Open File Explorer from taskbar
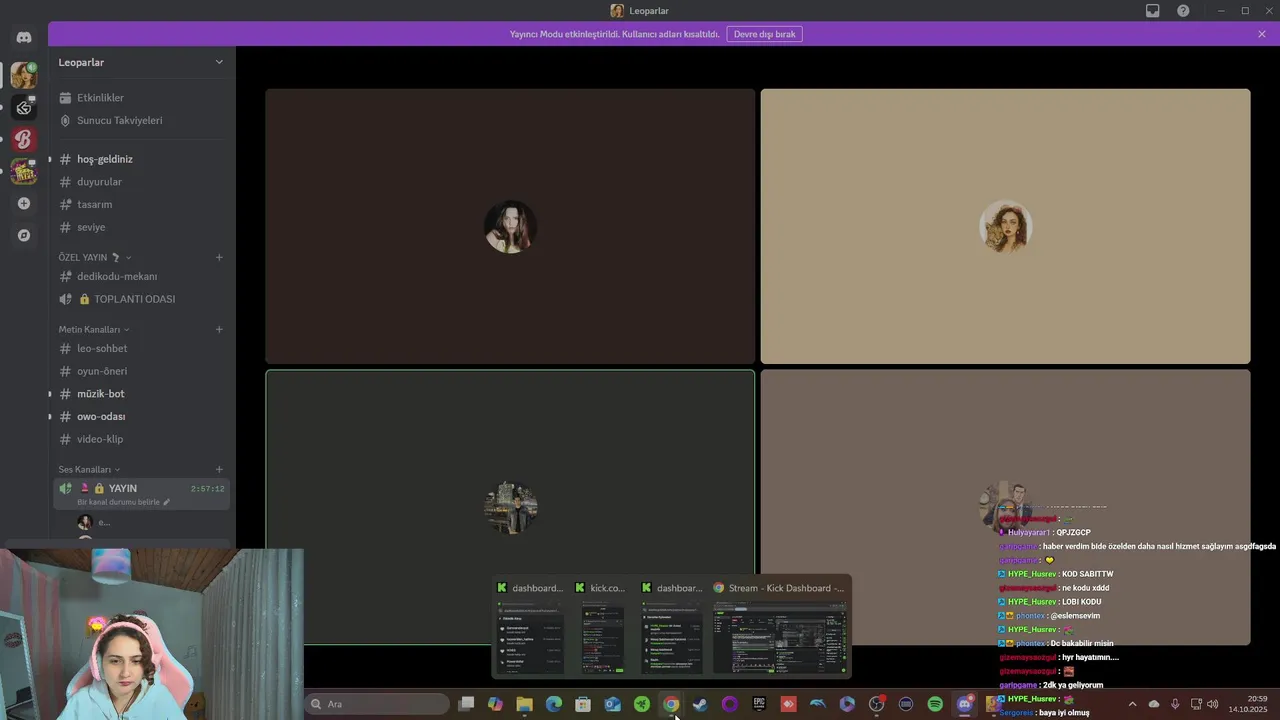The image size is (1280, 720). (524, 704)
